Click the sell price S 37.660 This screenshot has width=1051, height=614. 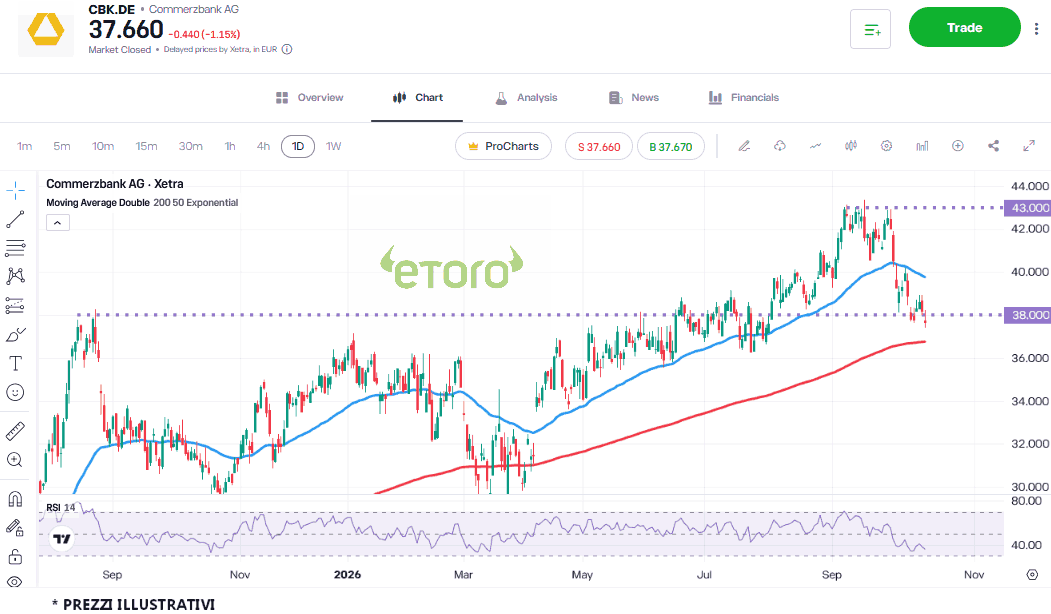coord(599,147)
